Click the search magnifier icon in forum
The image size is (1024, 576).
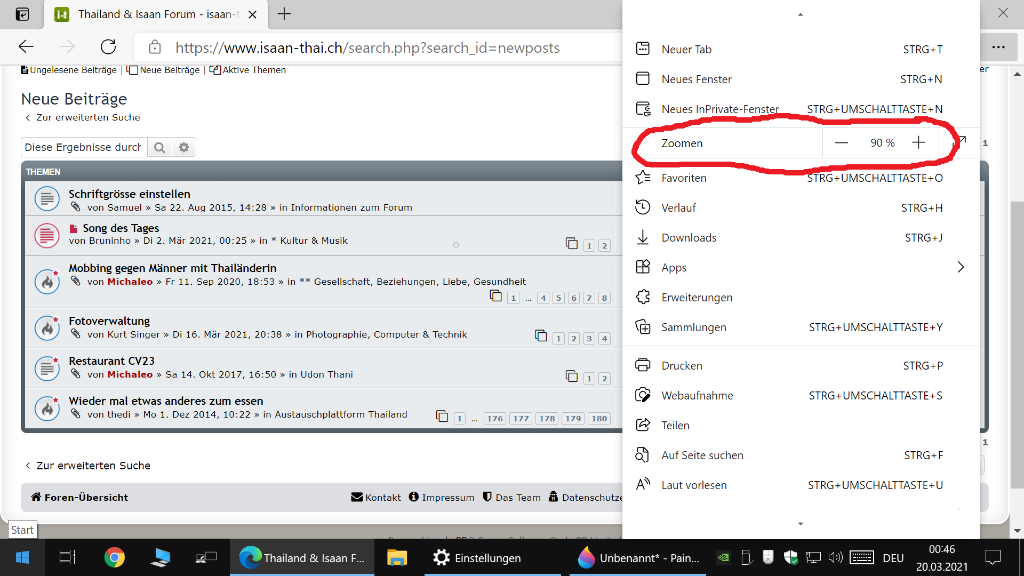(x=159, y=148)
